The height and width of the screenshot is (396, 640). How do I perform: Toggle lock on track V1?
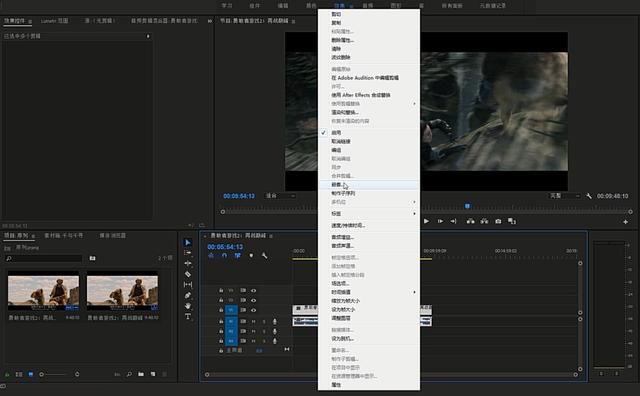click(221, 310)
